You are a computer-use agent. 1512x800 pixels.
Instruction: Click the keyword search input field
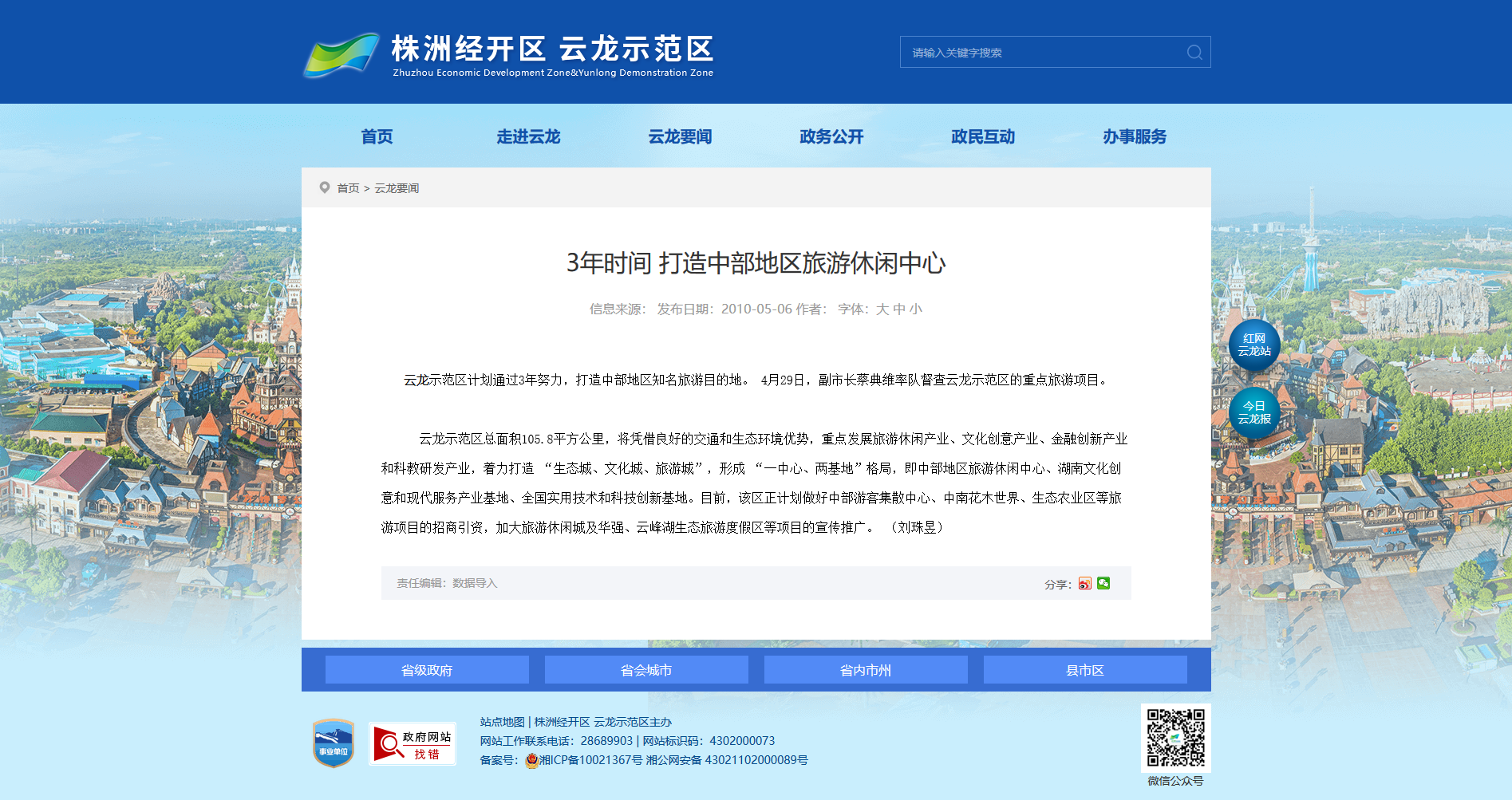tap(1041, 53)
